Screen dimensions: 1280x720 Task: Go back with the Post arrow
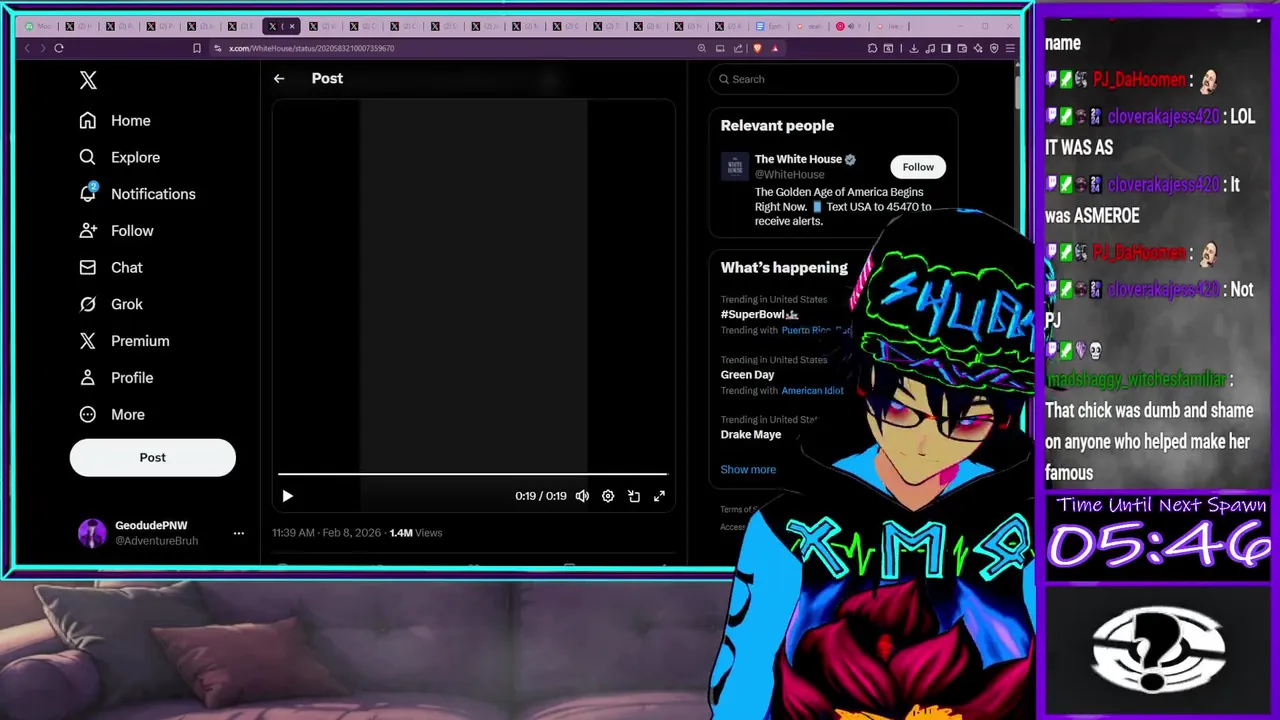(x=279, y=78)
